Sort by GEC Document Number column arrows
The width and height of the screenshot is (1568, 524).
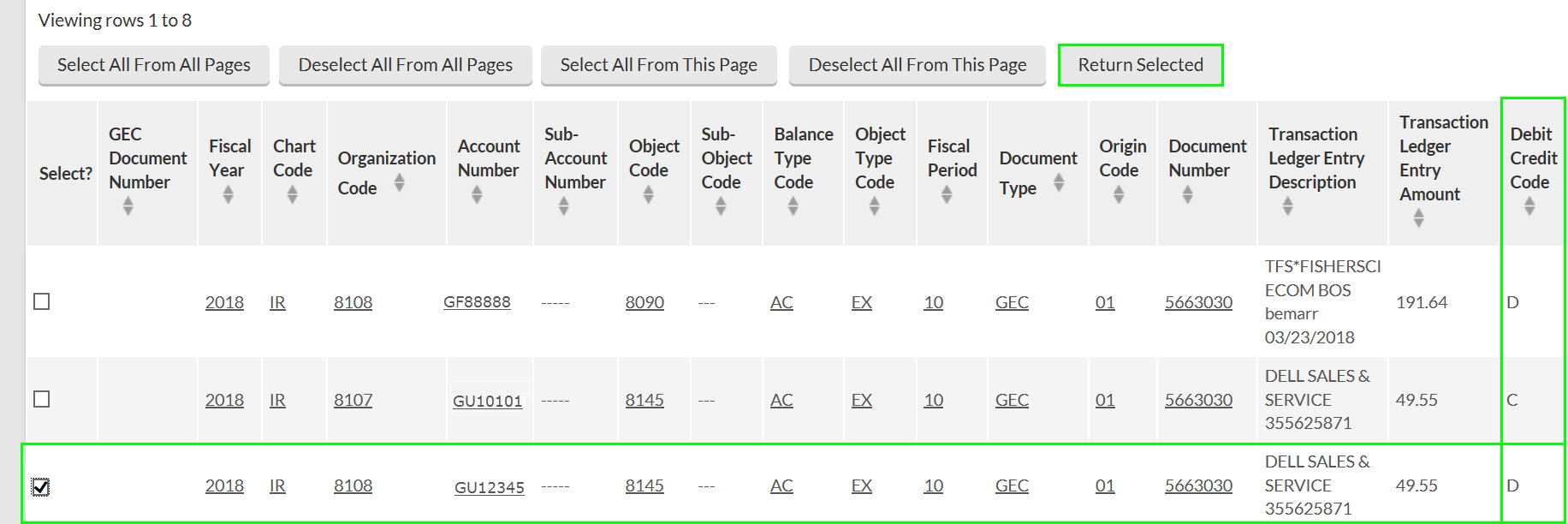[128, 206]
